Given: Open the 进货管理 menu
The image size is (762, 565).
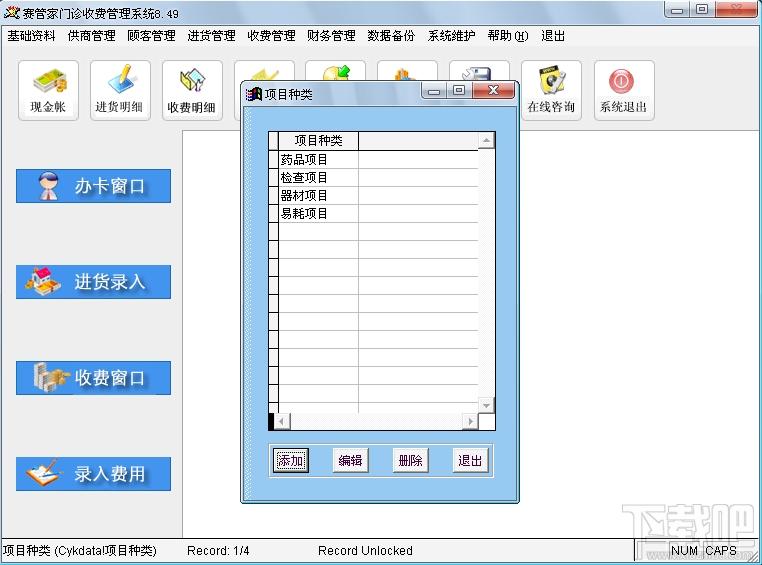Looking at the screenshot, I should pyautogui.click(x=211, y=36).
